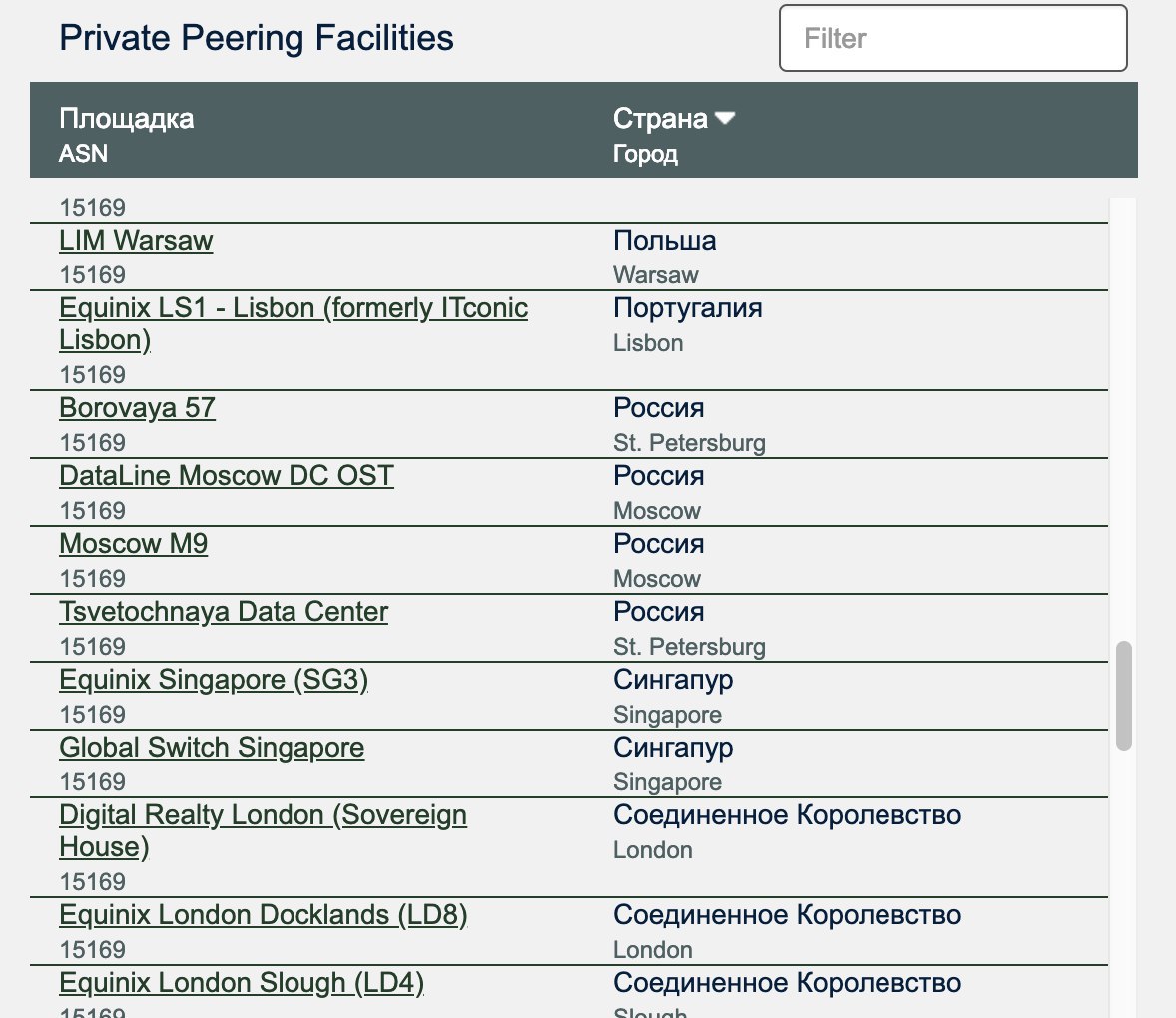Click Соединенное Королевство in LD8 row

(787, 915)
